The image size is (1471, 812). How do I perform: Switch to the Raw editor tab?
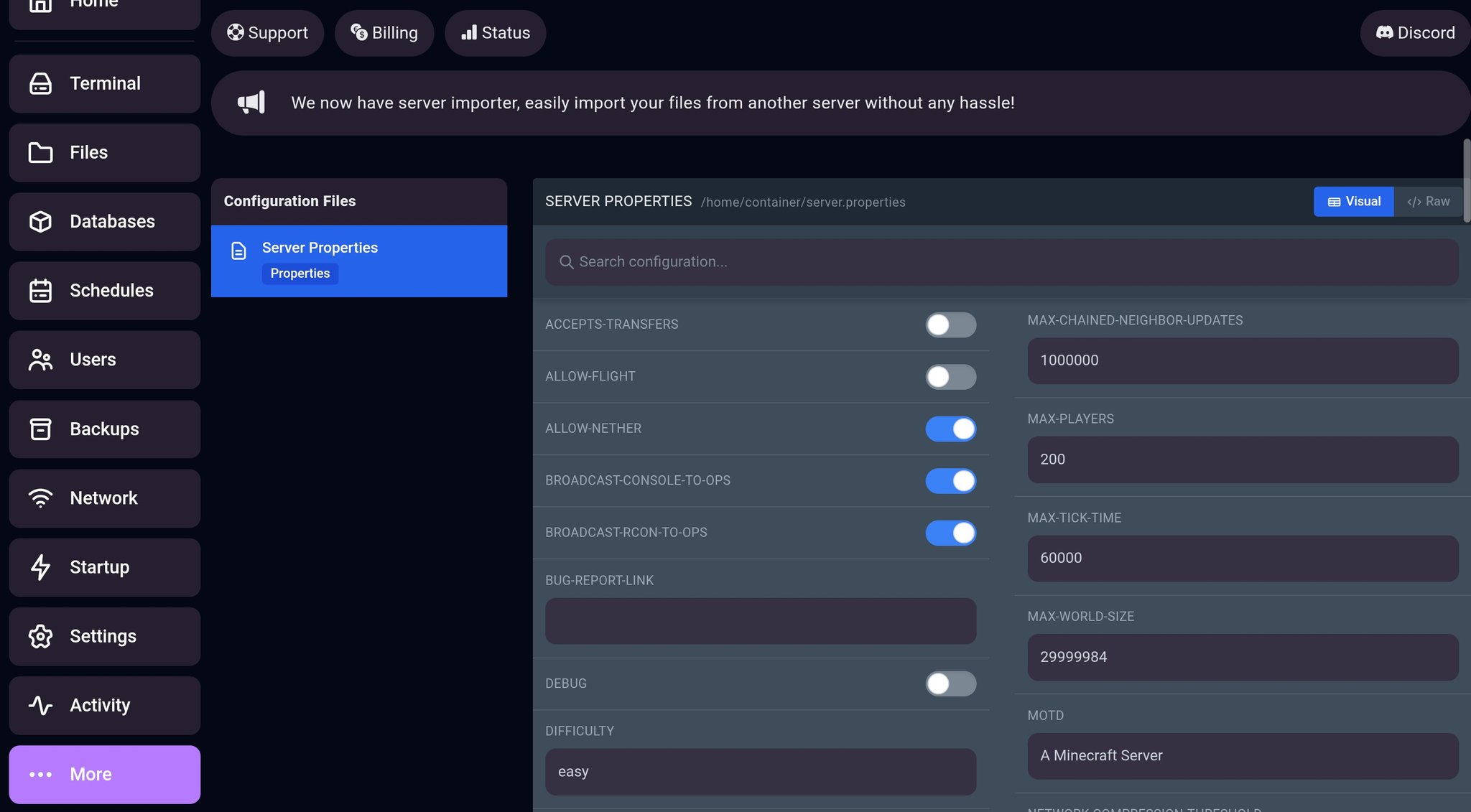(x=1428, y=202)
